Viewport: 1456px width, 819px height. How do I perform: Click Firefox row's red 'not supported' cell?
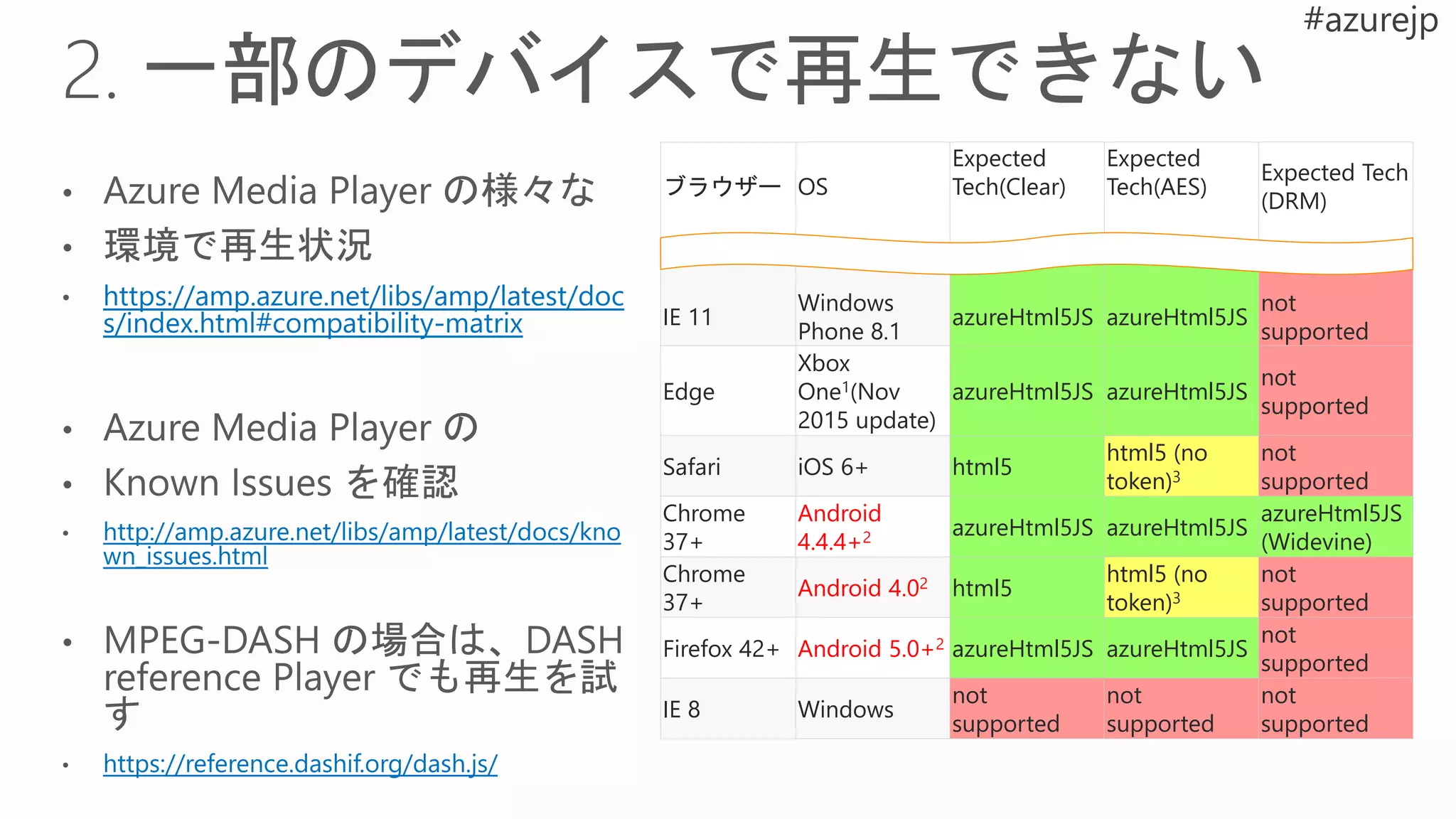coord(1335,648)
